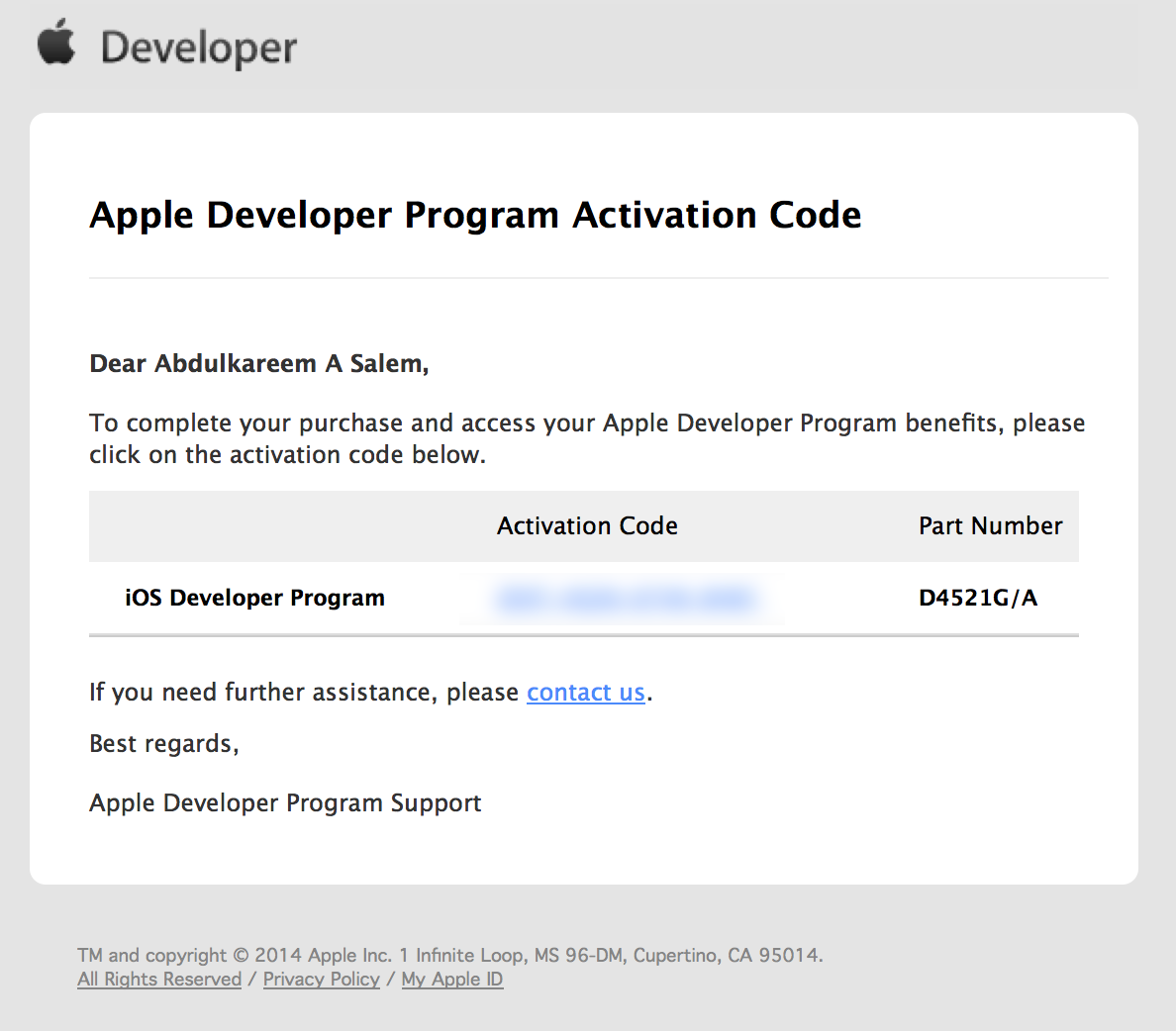Click the TM and copyright 2014 notice
This screenshot has width=1176, height=1031.
[450, 955]
